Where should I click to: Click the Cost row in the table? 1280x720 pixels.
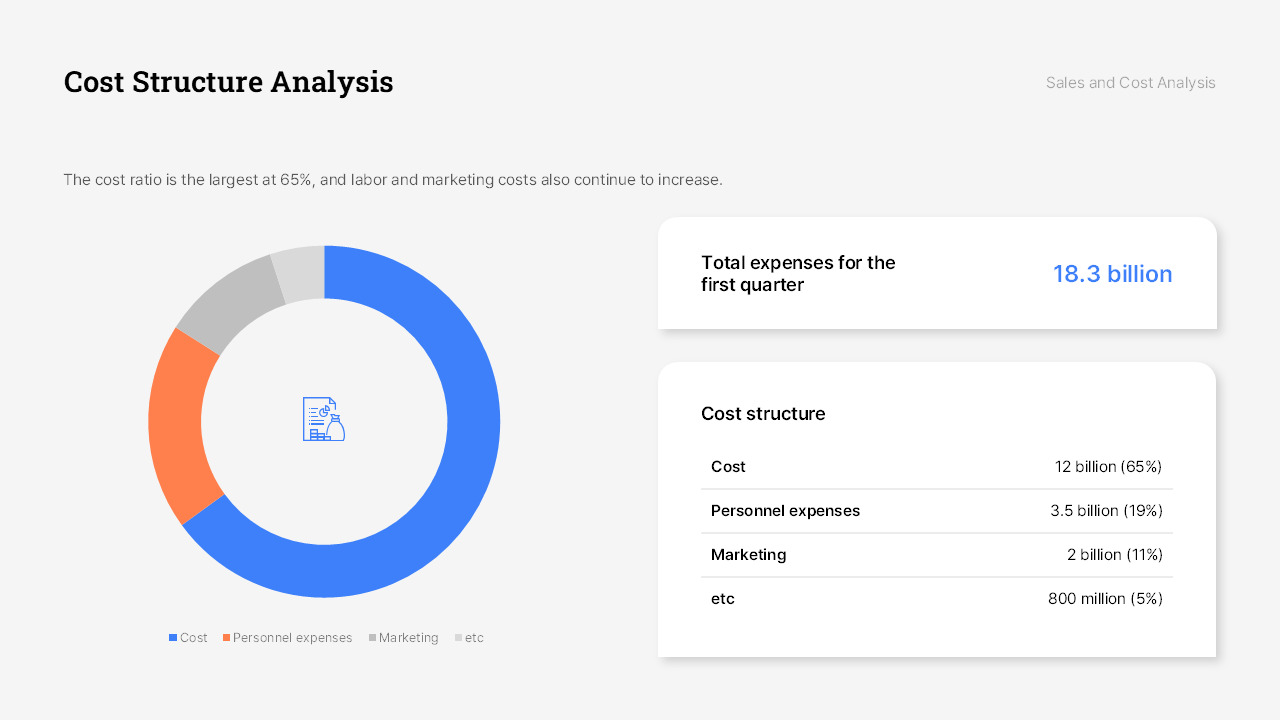936,466
